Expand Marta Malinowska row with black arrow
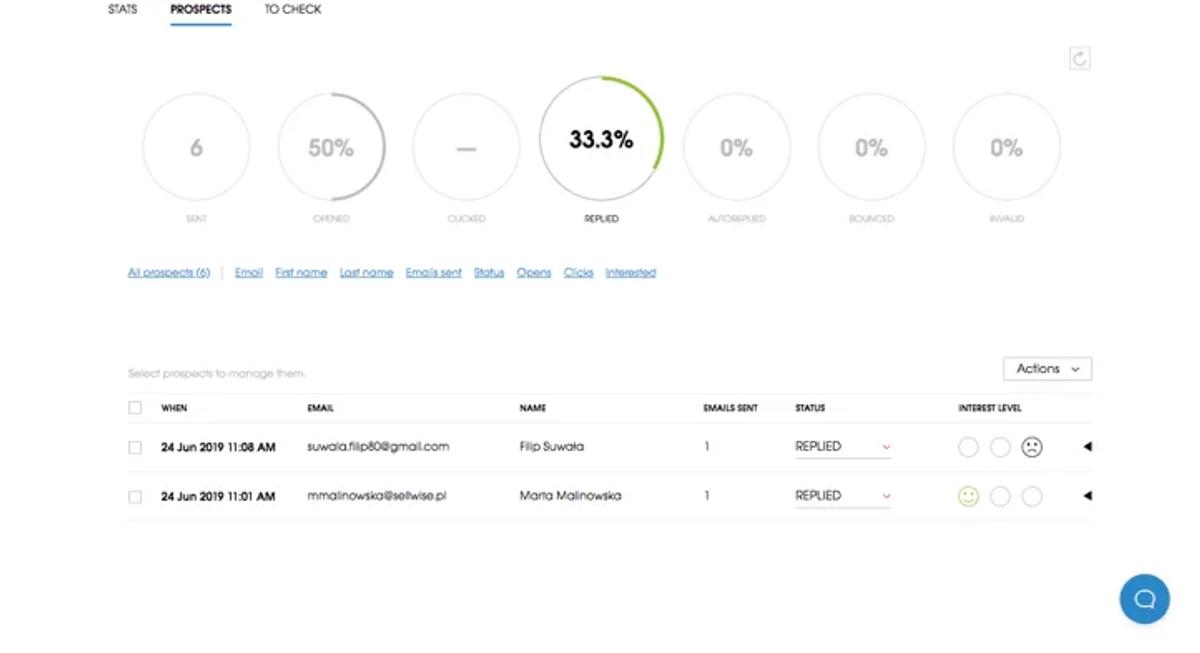1200x653 pixels. pos(1087,496)
